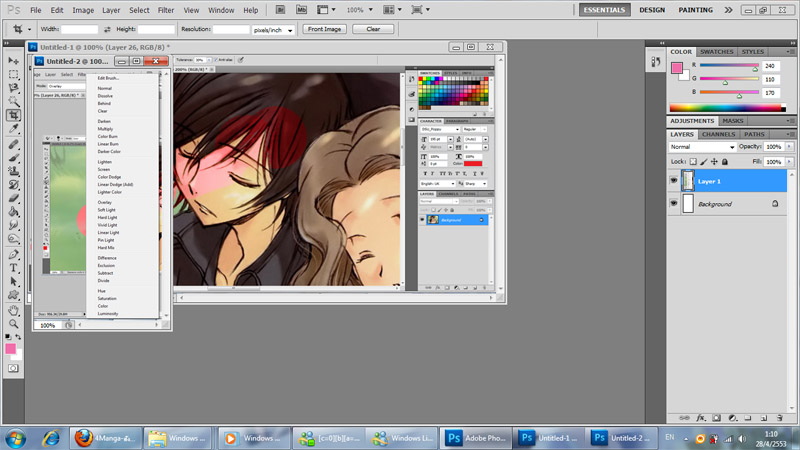Open the Fill slider arrow
The height and width of the screenshot is (450, 800).
pos(789,162)
